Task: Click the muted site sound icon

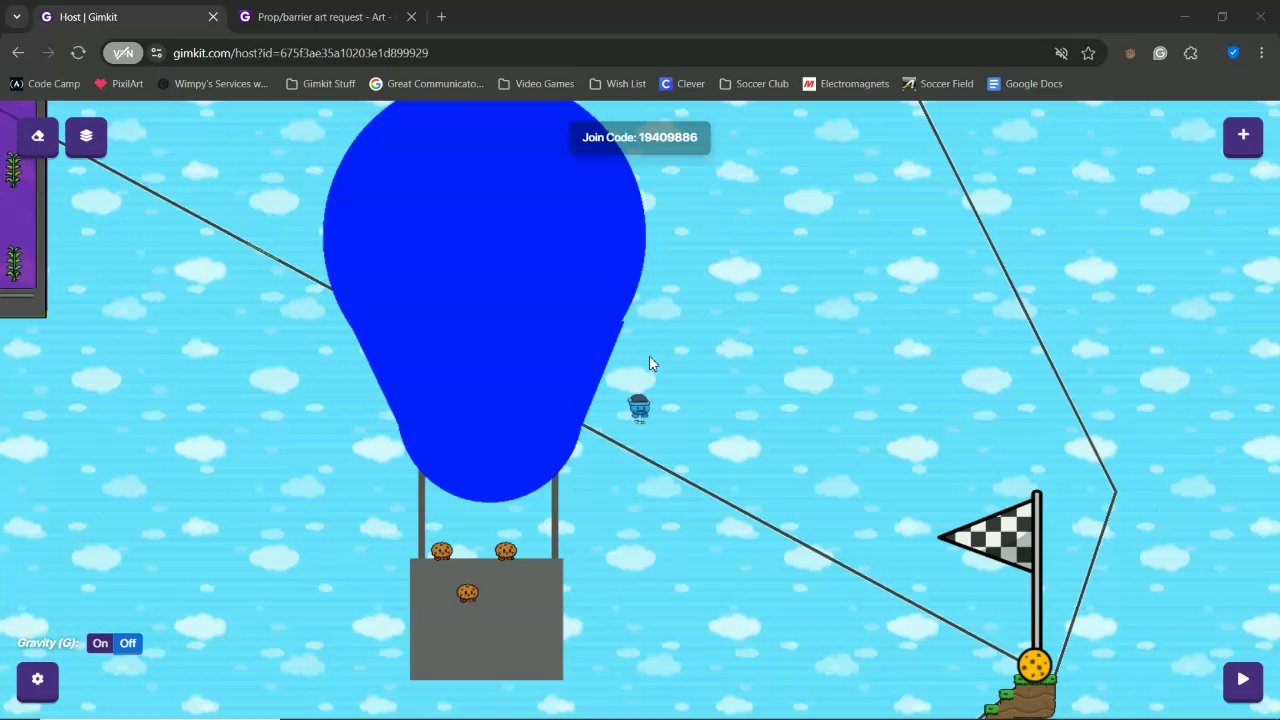Action: tap(1061, 53)
